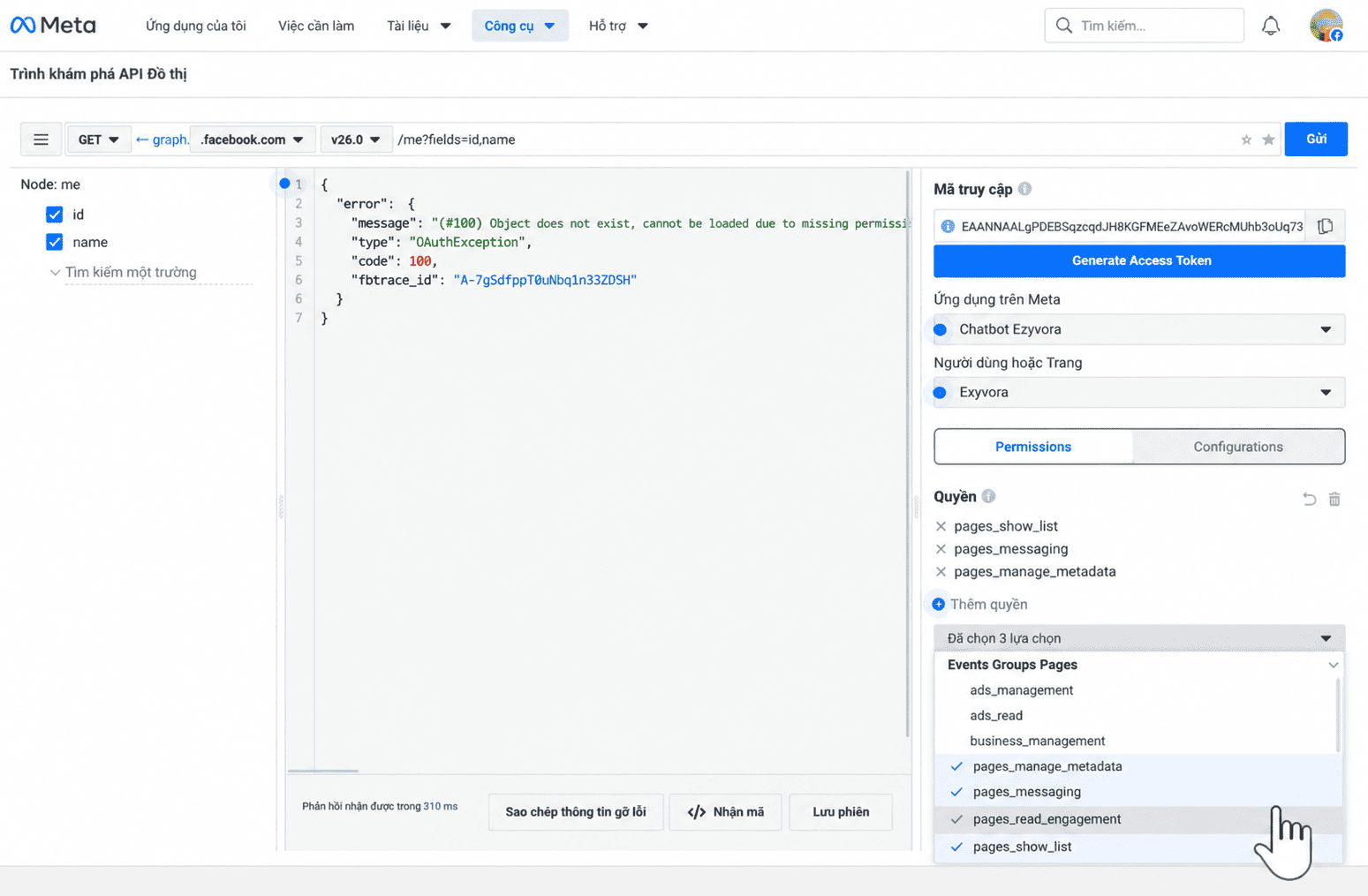The width and height of the screenshot is (1368, 896).
Task: Open the notifications bell
Action: 1270,26
